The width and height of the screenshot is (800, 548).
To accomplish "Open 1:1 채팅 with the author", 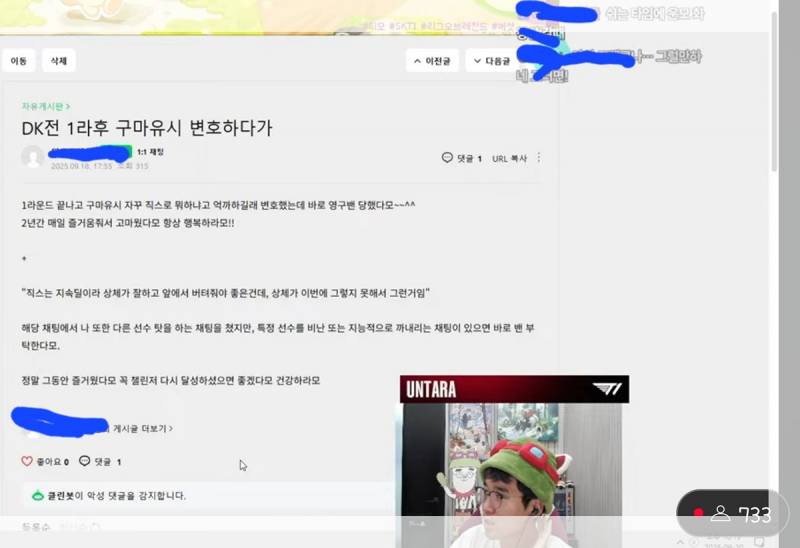I will click(x=151, y=152).
